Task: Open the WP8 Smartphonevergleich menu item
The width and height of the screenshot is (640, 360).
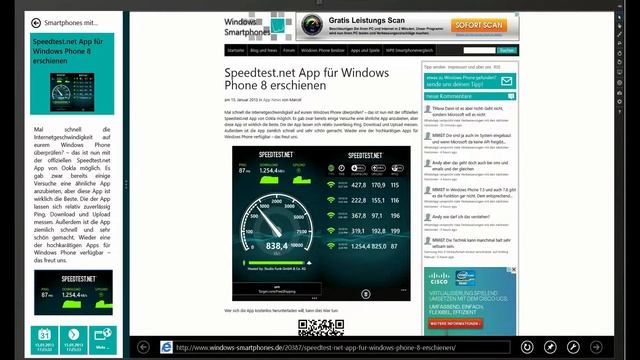Action: tap(409, 50)
